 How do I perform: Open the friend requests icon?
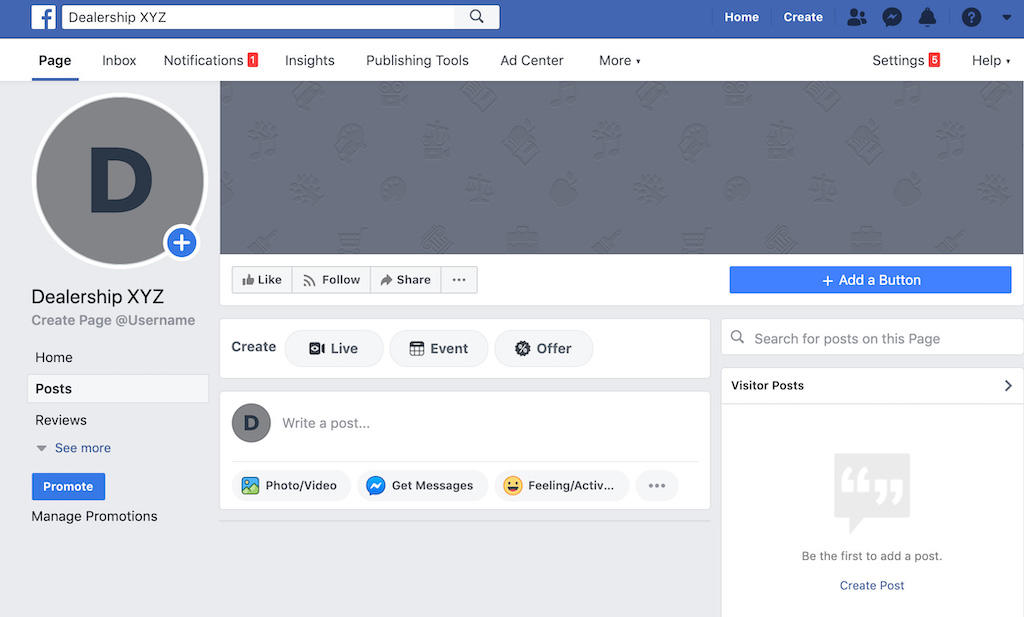click(857, 17)
